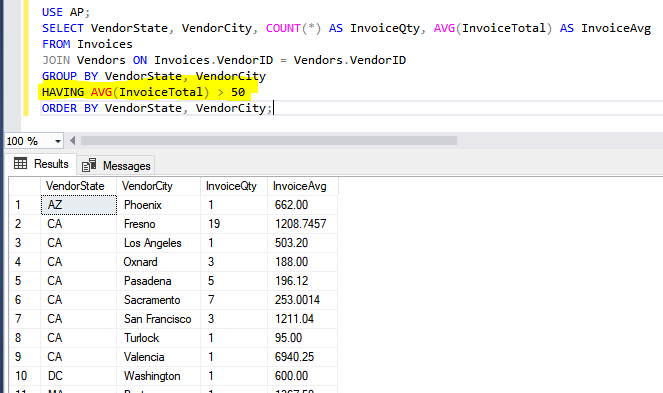Click the 600.00 InvoiceAvg value

pos(291,376)
